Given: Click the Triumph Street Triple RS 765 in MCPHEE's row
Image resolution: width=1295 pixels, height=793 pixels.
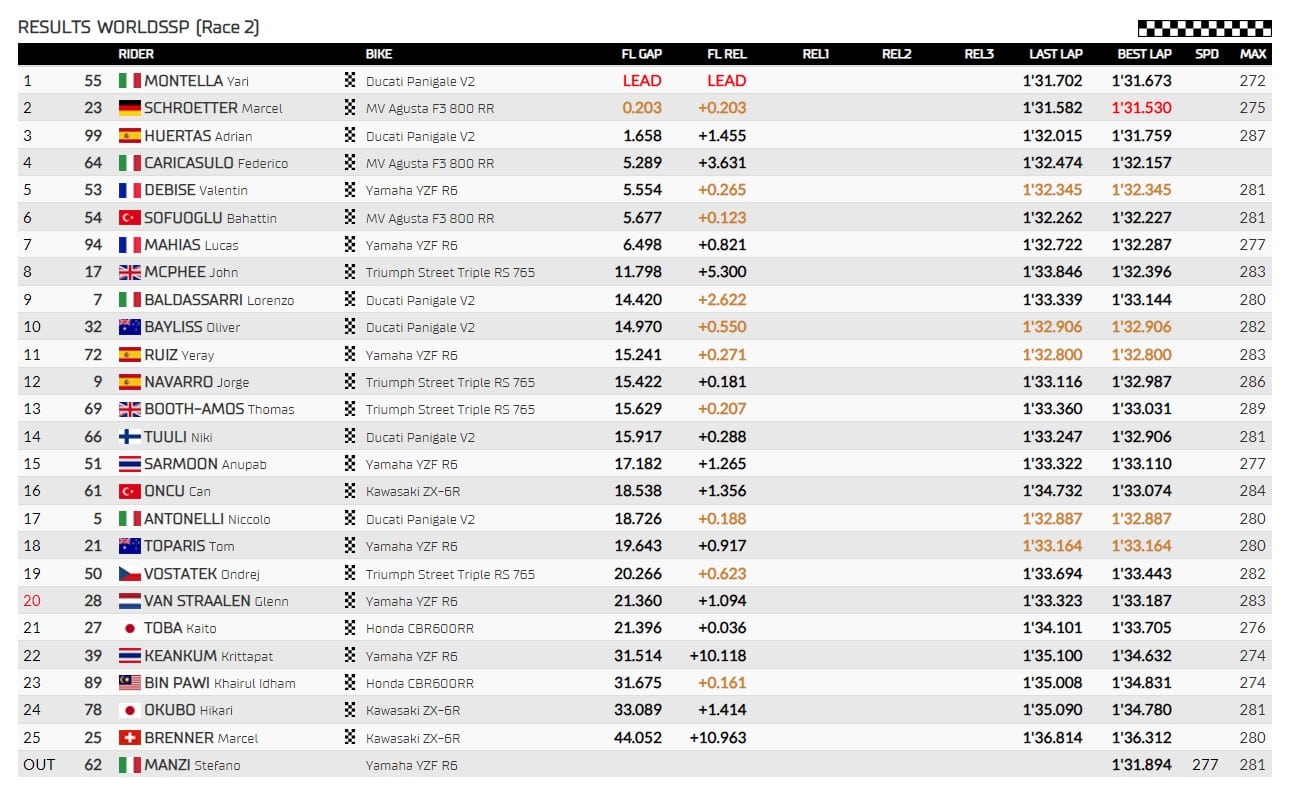Looking at the screenshot, I should [x=450, y=272].
